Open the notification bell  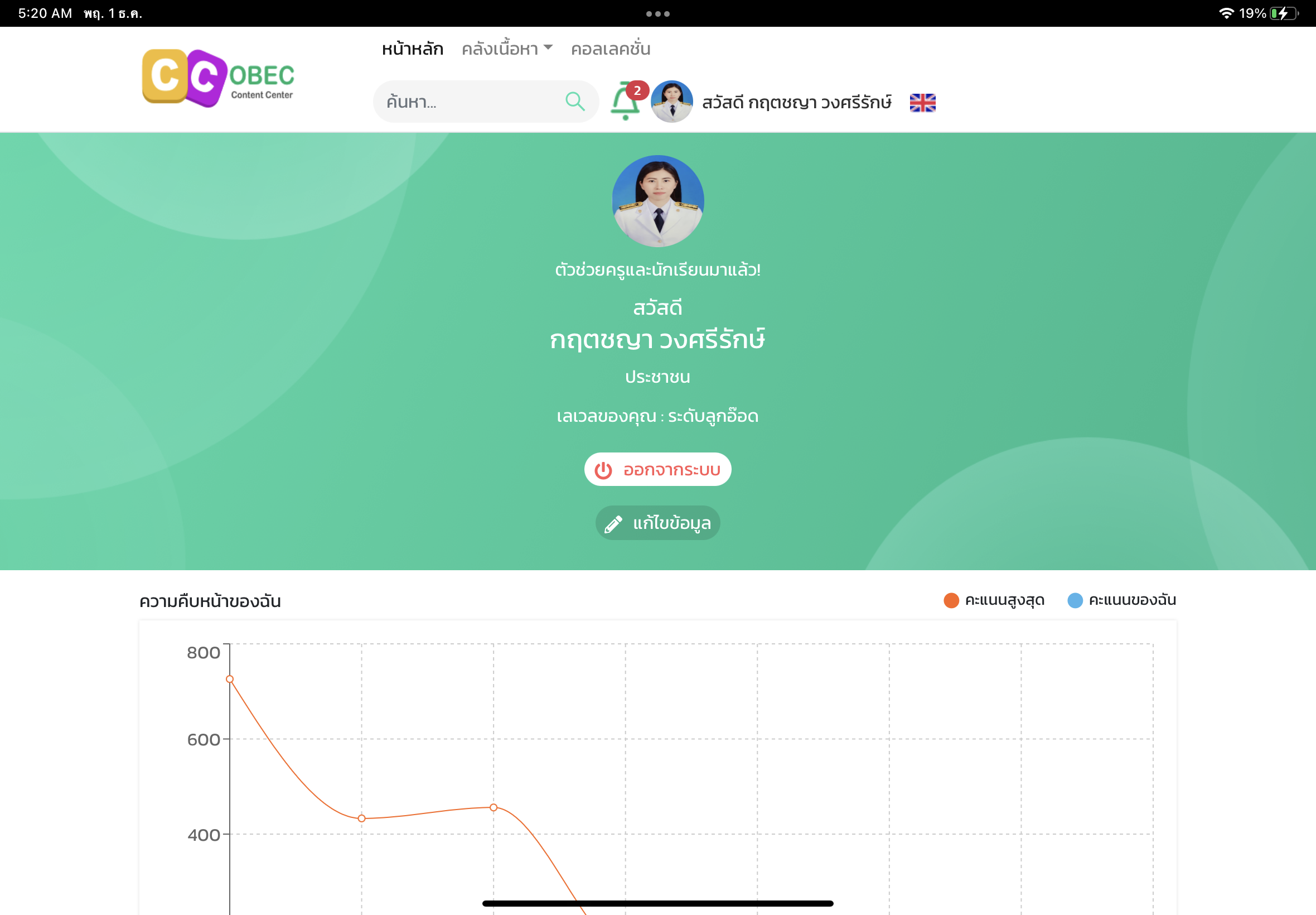625,102
